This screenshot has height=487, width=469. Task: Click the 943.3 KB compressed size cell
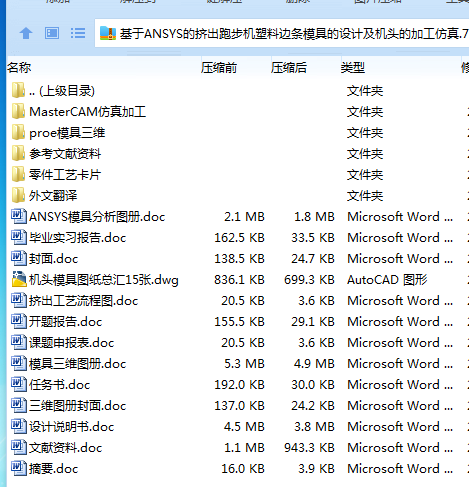click(309, 448)
